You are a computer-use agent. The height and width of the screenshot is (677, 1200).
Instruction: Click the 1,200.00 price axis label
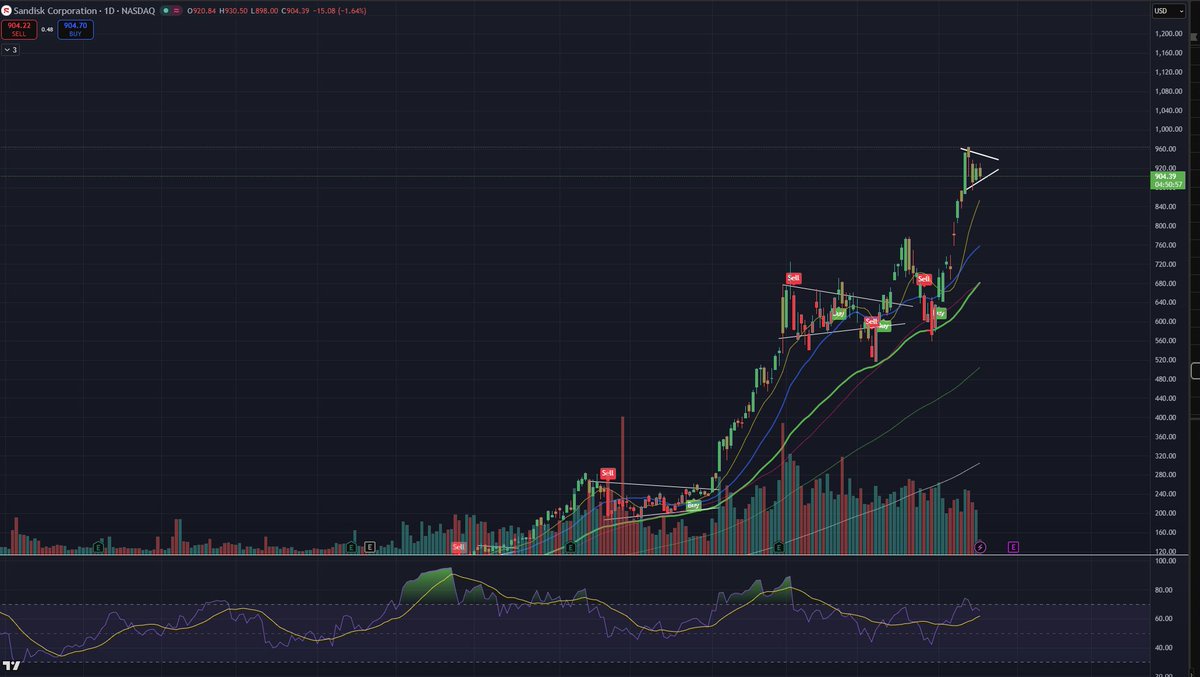[x=1168, y=33]
